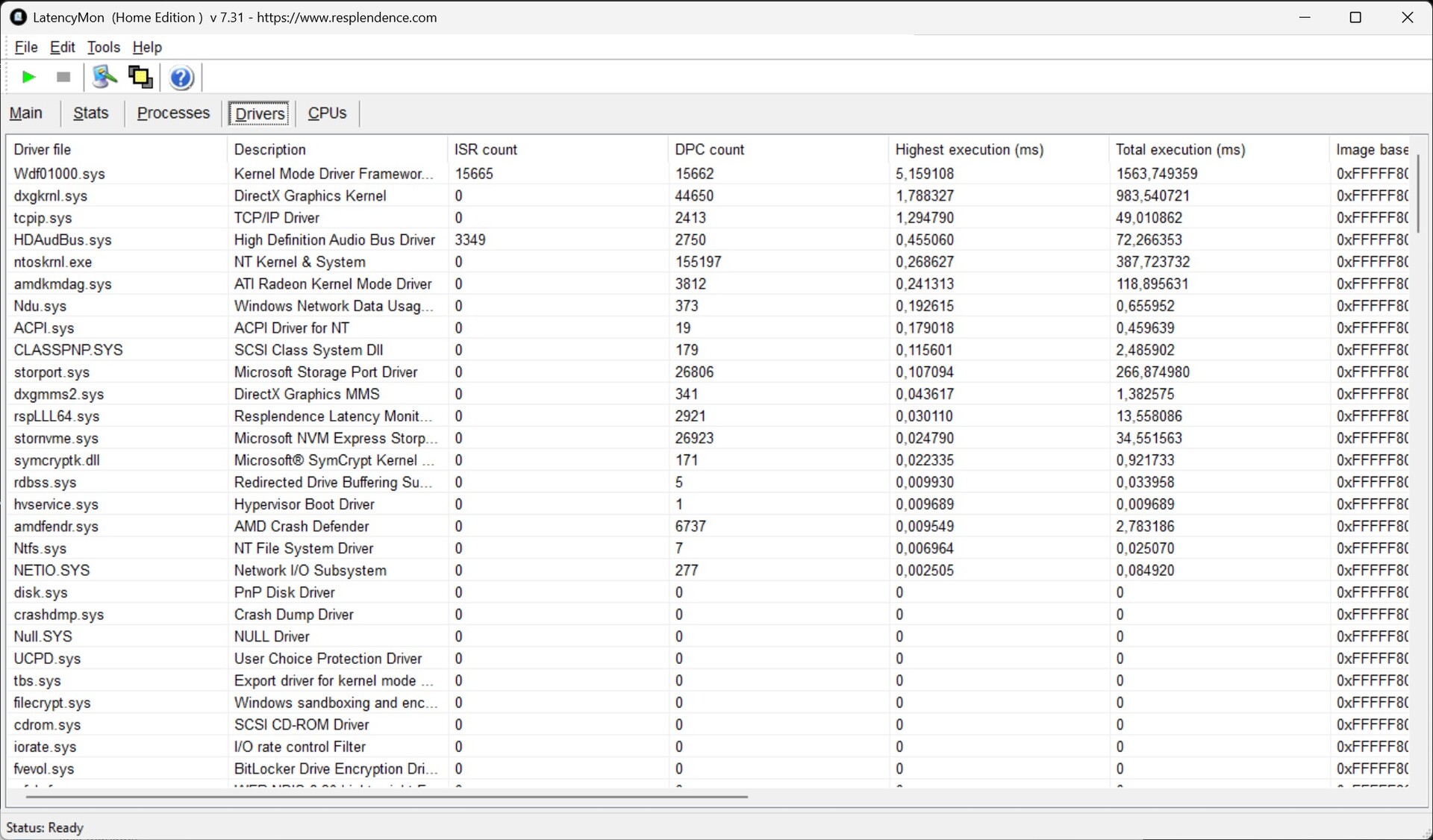Sort by the DPC count column header
Screen dimensions: 1433x840
[709, 150]
